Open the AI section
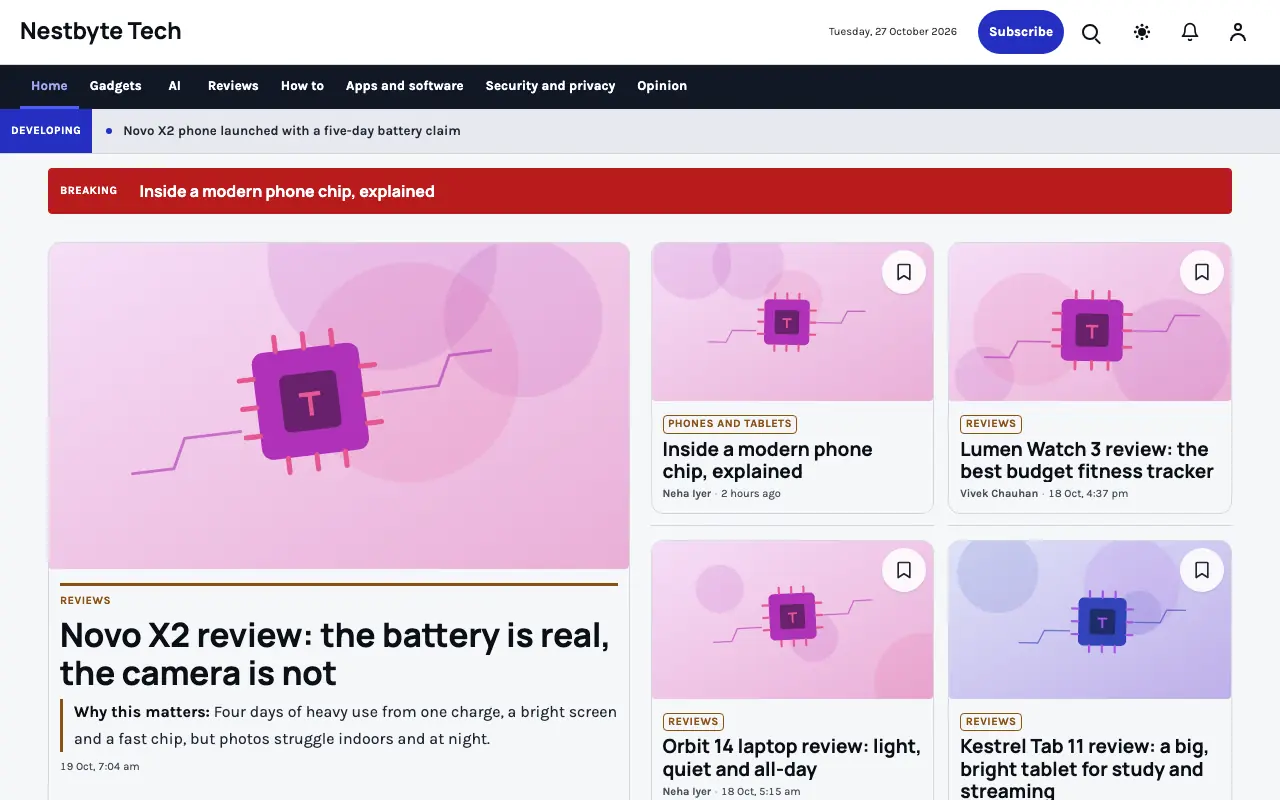1280x800 pixels. pos(174,86)
